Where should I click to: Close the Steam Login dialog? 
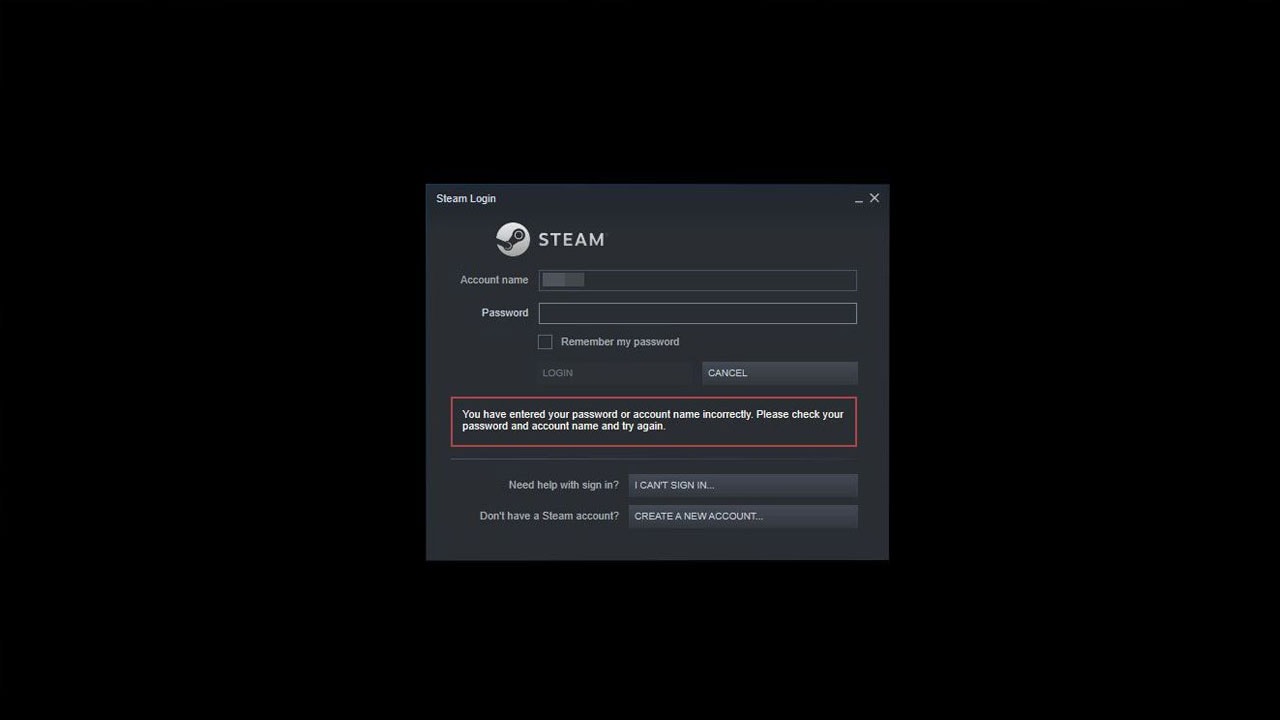pyautogui.click(x=874, y=198)
